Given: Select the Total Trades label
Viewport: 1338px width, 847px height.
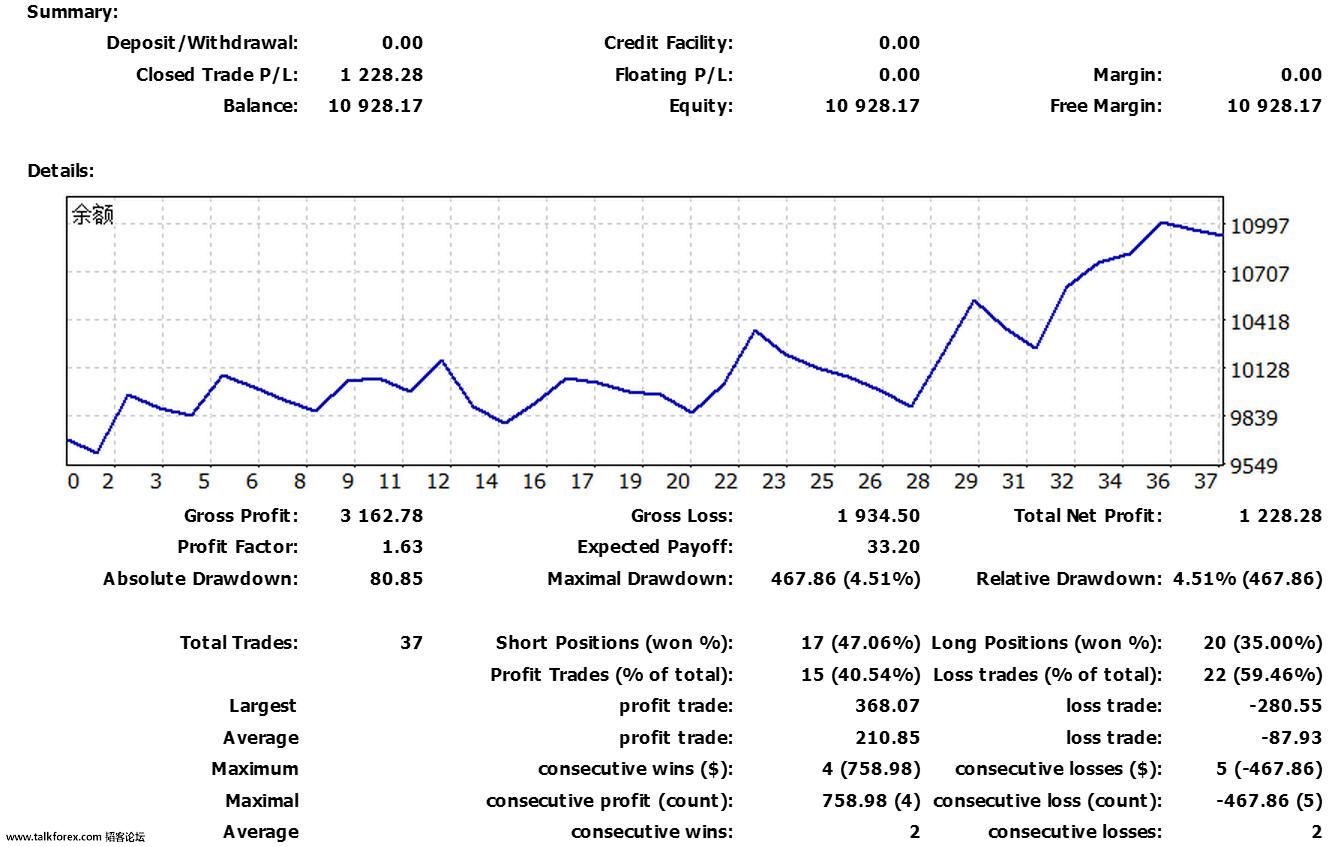Looking at the screenshot, I should [x=239, y=643].
